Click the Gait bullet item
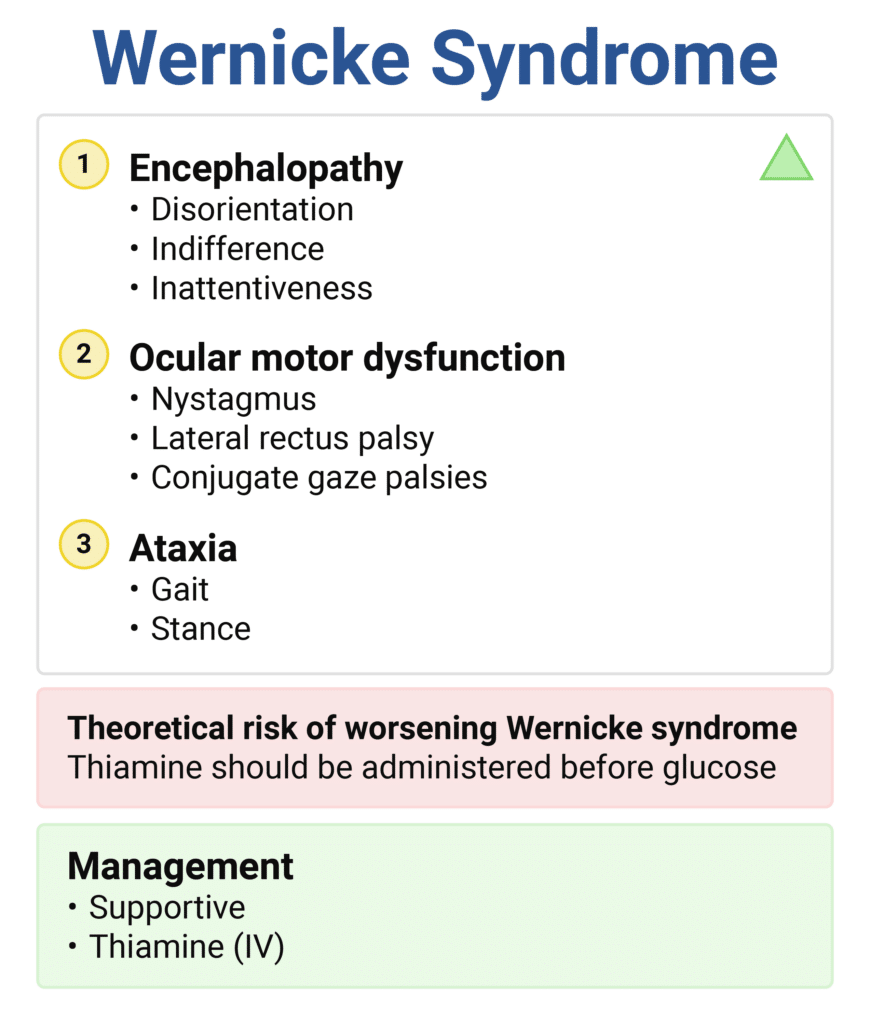Viewport: 870px width, 1024px height. click(x=180, y=589)
